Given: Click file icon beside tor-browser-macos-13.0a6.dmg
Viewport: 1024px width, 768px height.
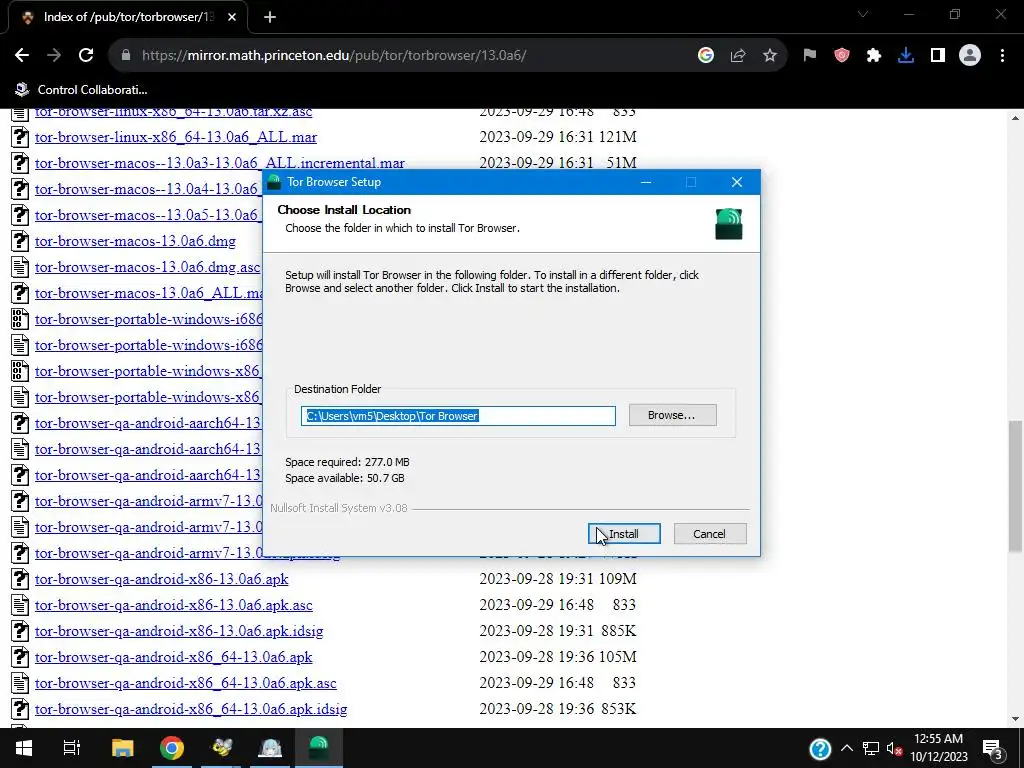Looking at the screenshot, I should pyautogui.click(x=20, y=241).
